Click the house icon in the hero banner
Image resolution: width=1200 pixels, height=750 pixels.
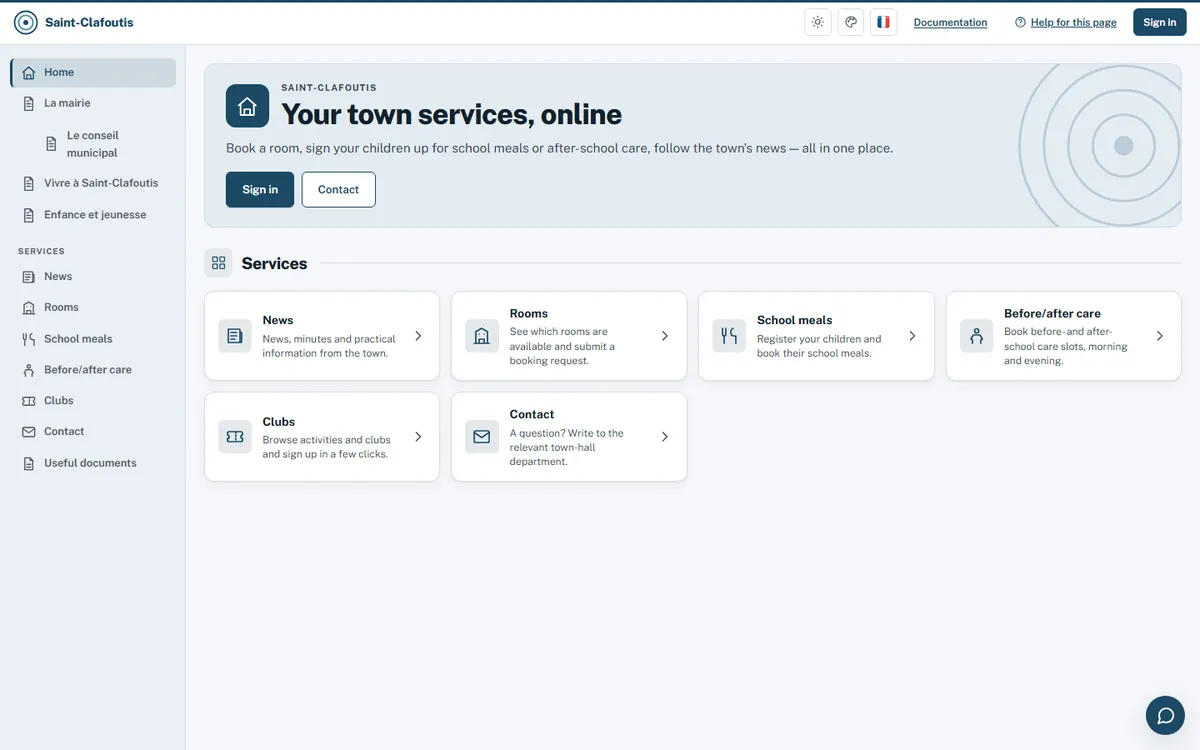pos(247,106)
